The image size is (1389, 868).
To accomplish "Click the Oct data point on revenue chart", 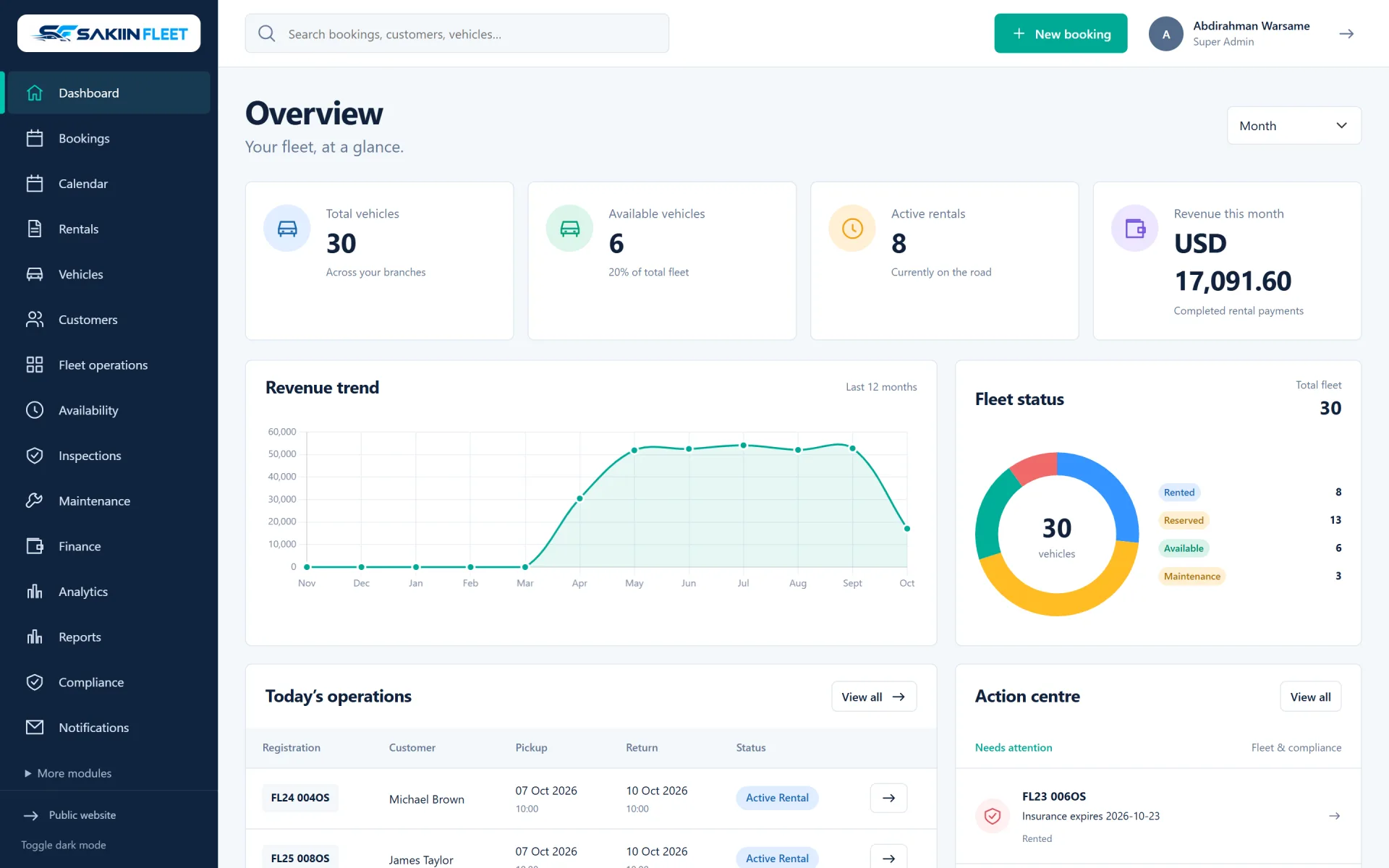I will tap(907, 529).
